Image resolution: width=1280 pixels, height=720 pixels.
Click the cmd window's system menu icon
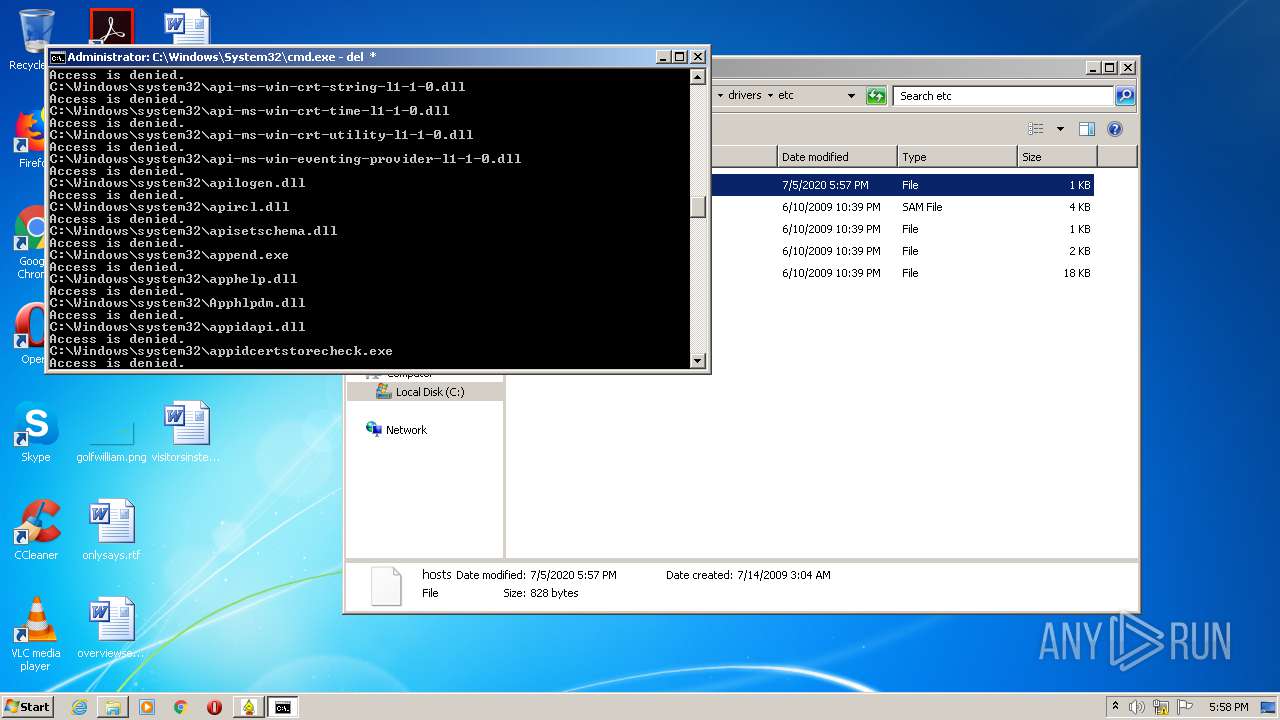click(x=58, y=58)
